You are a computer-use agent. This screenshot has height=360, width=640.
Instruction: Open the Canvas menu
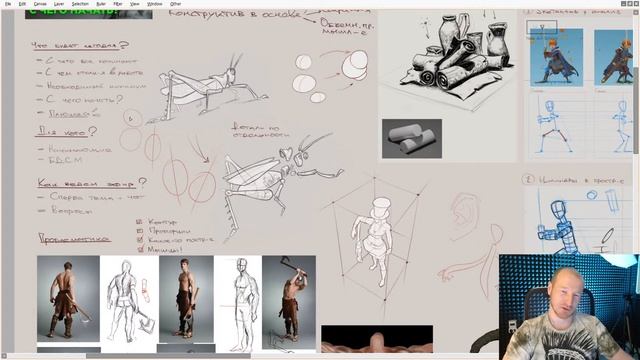(40, 4)
